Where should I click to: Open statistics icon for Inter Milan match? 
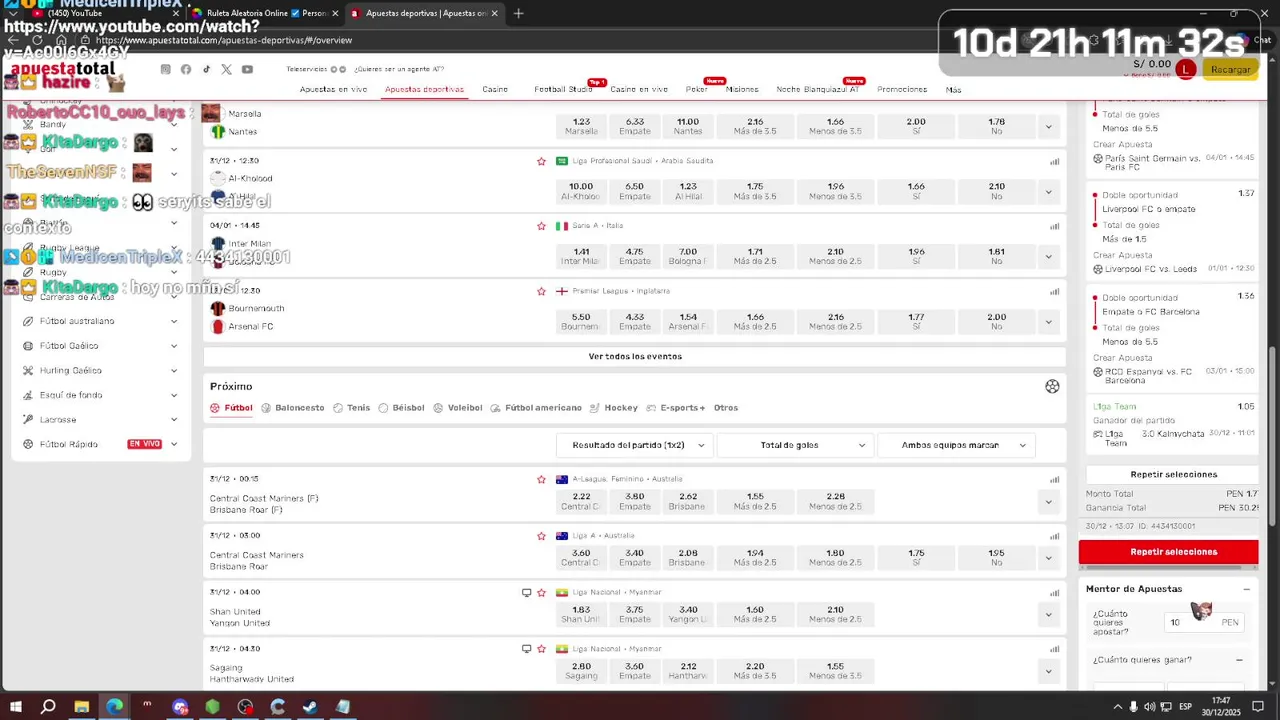tap(1054, 226)
